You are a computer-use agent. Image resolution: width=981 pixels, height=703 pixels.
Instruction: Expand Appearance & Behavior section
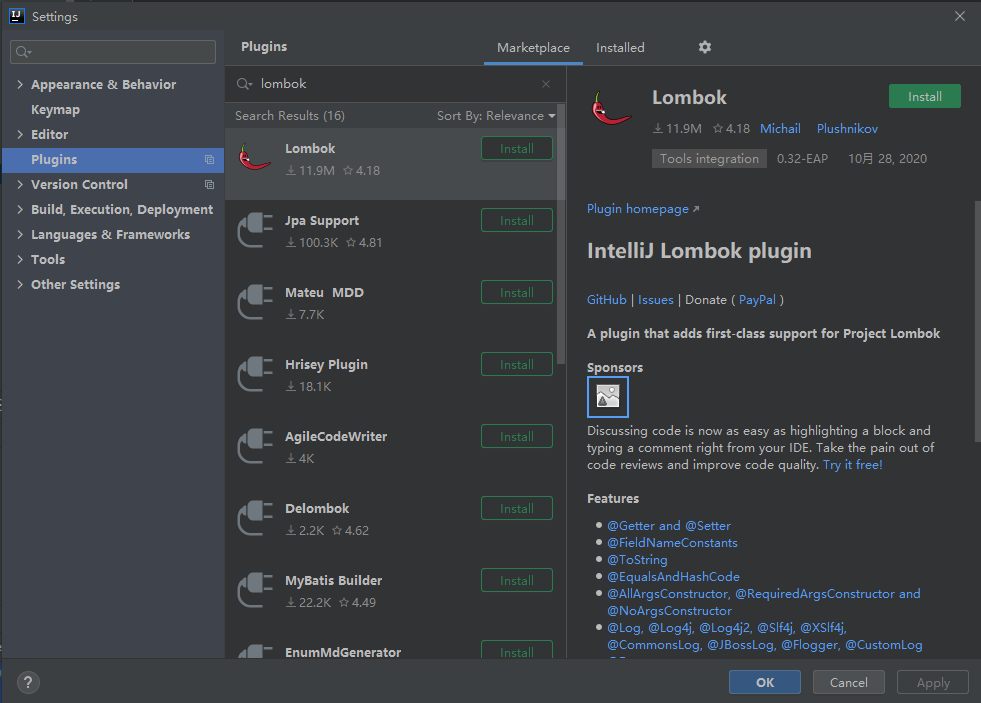pyautogui.click(x=20, y=84)
